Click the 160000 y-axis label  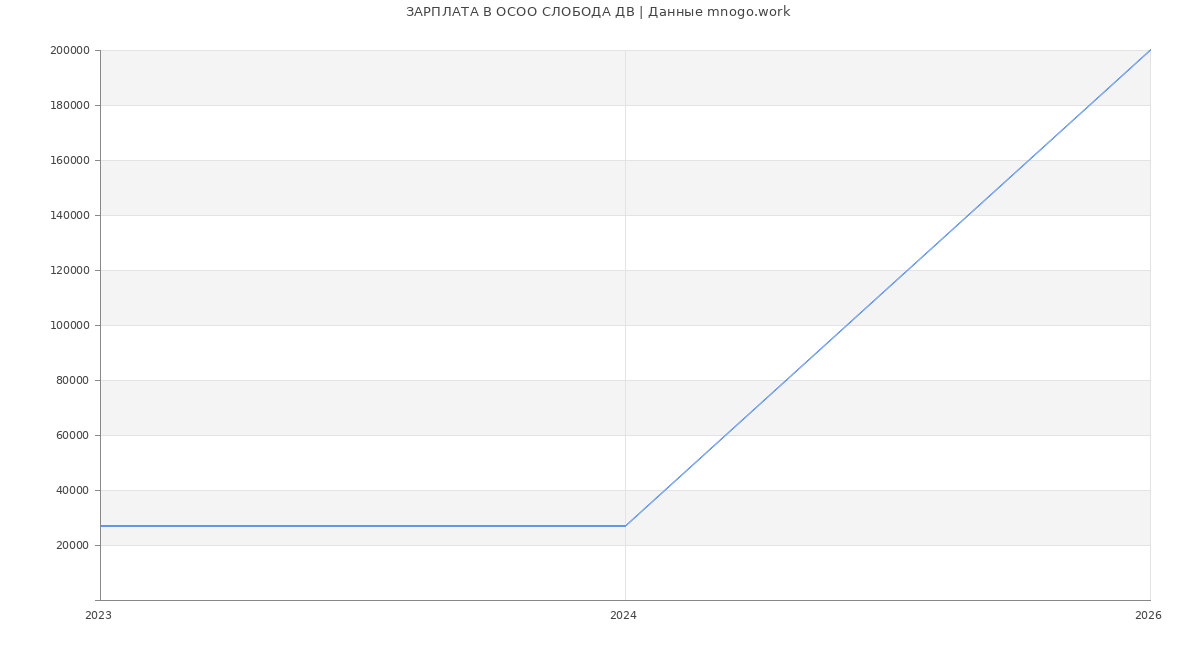(x=70, y=161)
